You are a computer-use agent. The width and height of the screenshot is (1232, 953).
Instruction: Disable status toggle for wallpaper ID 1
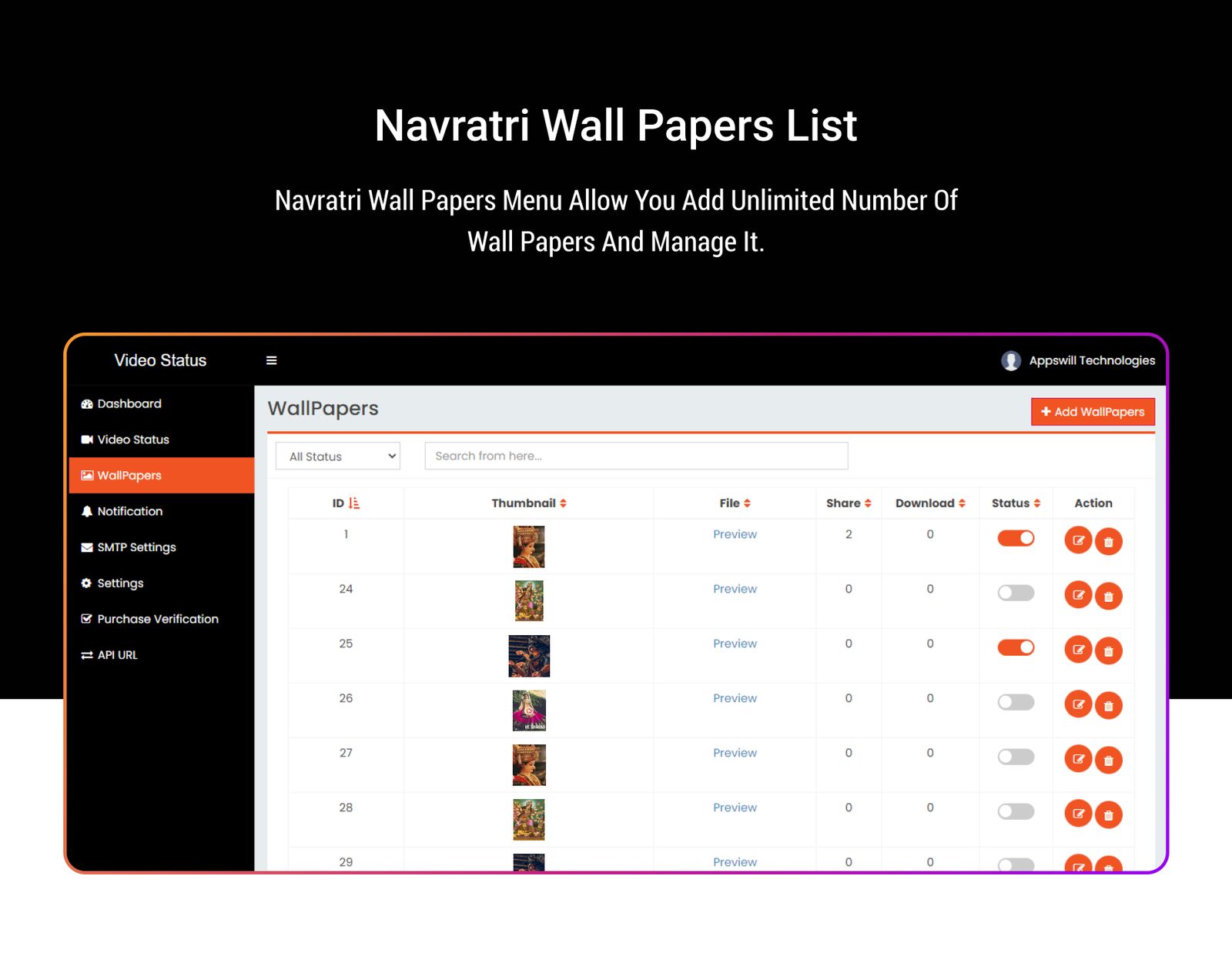coord(1016,538)
